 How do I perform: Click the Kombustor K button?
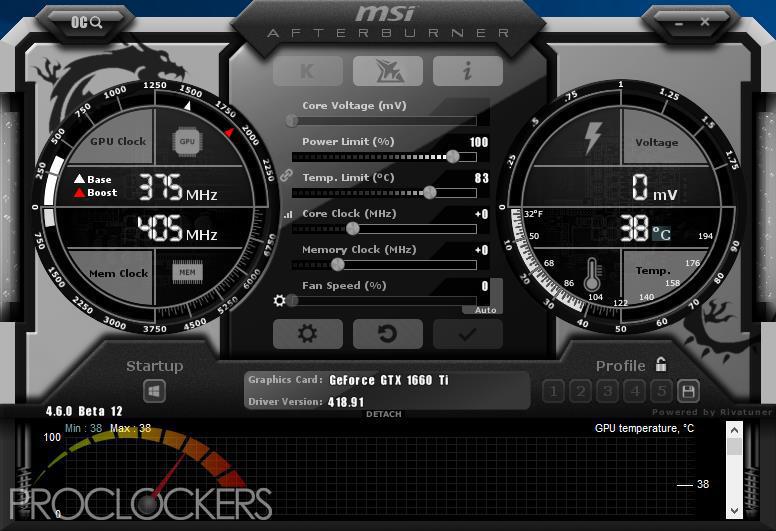pos(308,71)
